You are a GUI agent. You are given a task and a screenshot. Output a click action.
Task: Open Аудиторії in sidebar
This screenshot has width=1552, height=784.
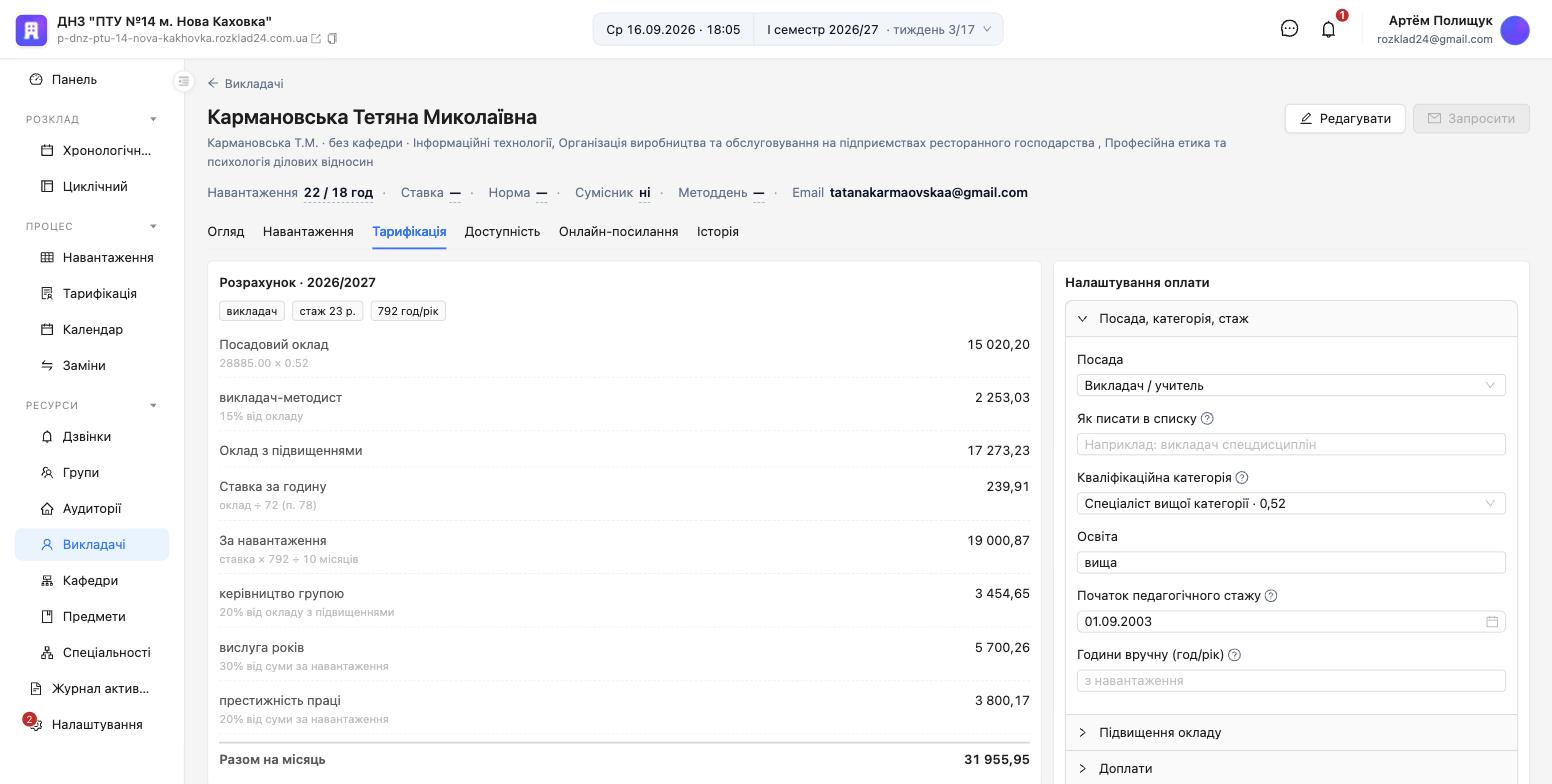coord(92,509)
